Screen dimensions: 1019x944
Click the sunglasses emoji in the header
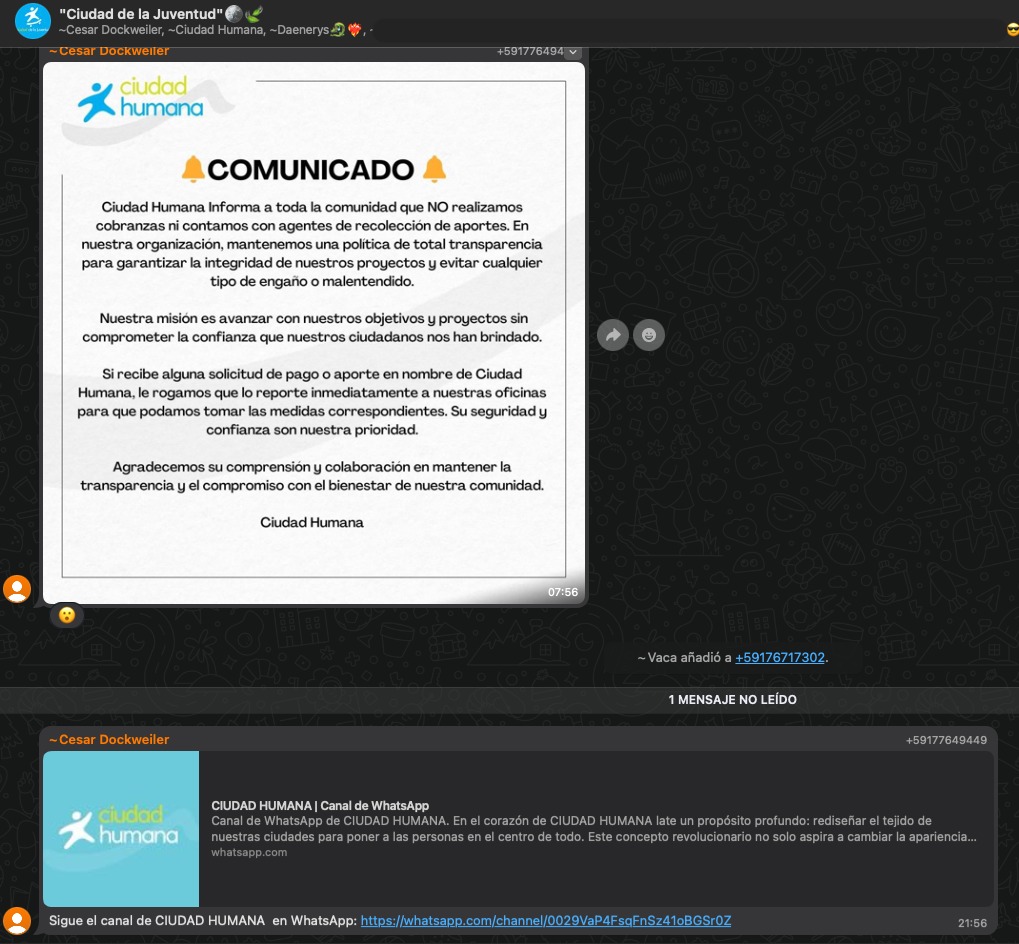pos(1012,30)
